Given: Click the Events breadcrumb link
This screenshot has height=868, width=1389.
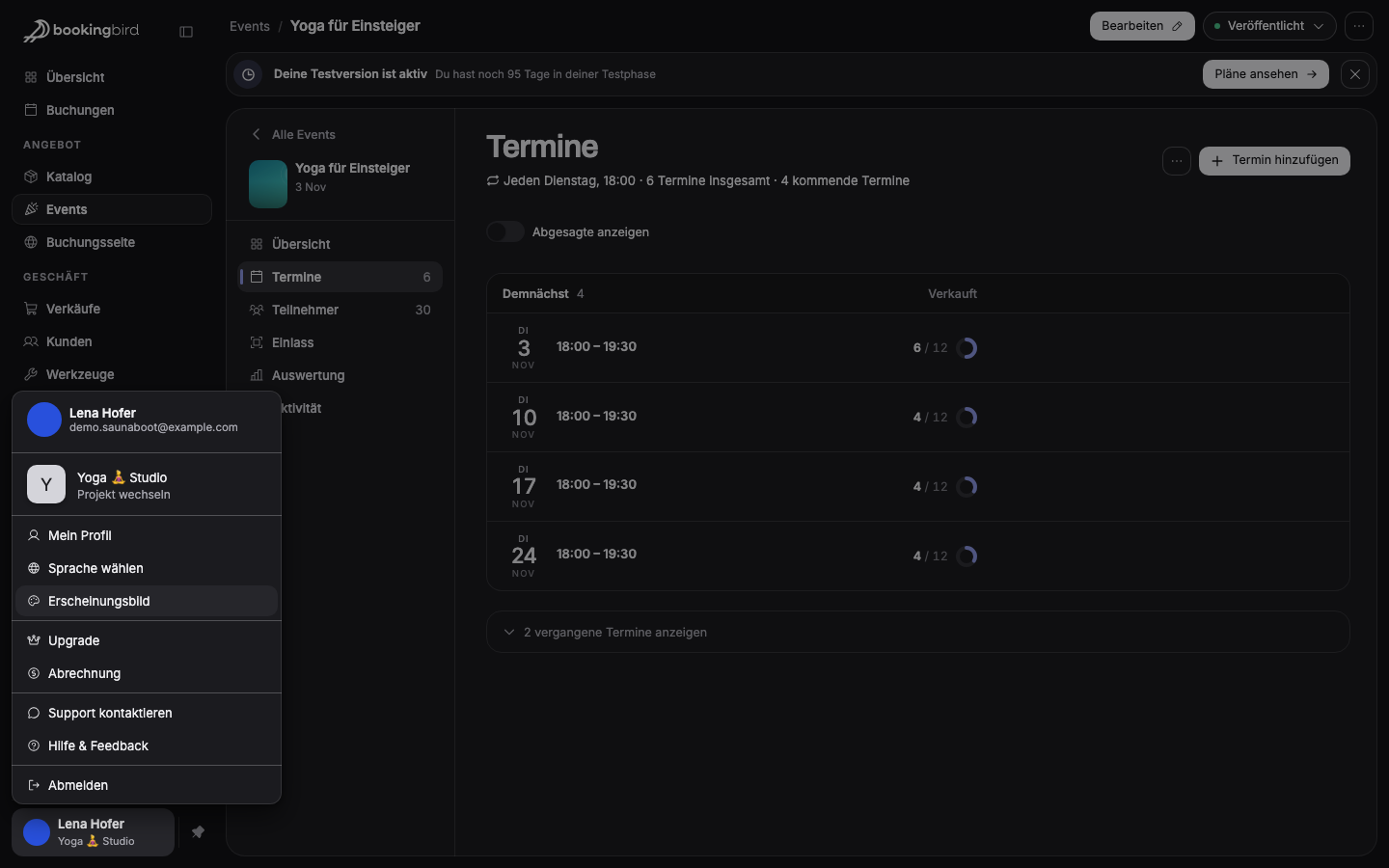Looking at the screenshot, I should [250, 26].
